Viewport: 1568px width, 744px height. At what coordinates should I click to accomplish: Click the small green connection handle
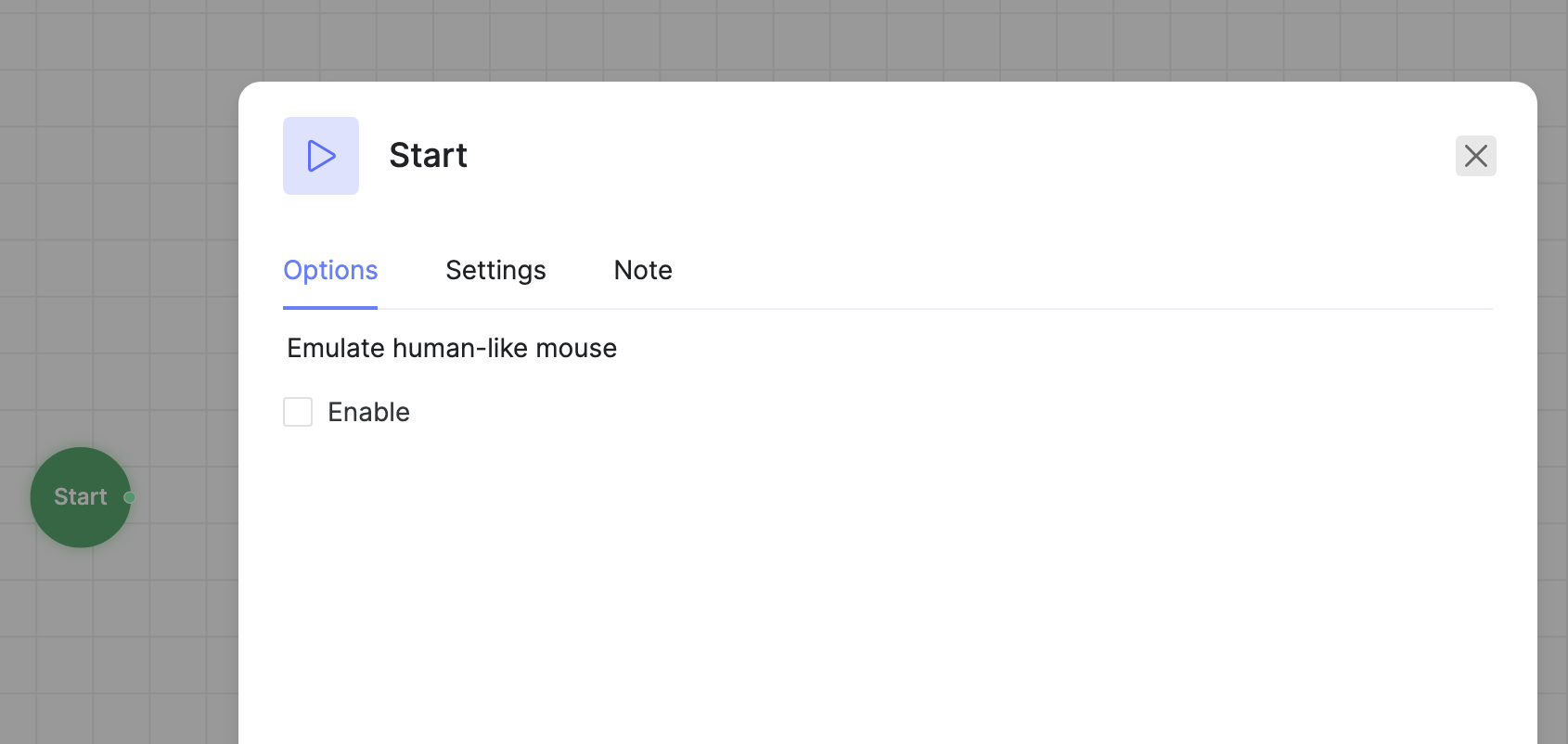click(x=130, y=497)
